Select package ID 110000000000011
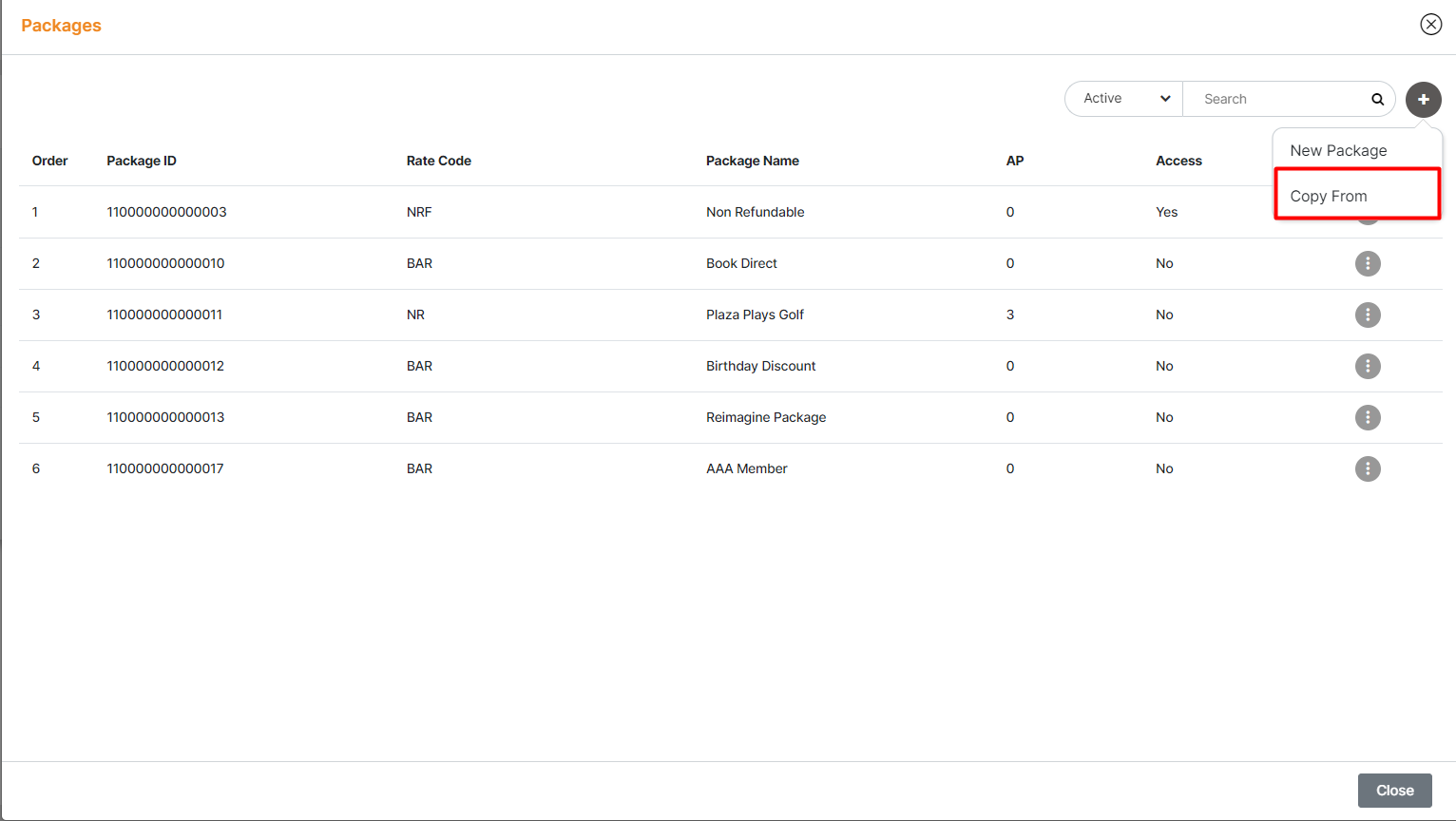Image resolution: width=1456 pixels, height=821 pixels. 164,315
